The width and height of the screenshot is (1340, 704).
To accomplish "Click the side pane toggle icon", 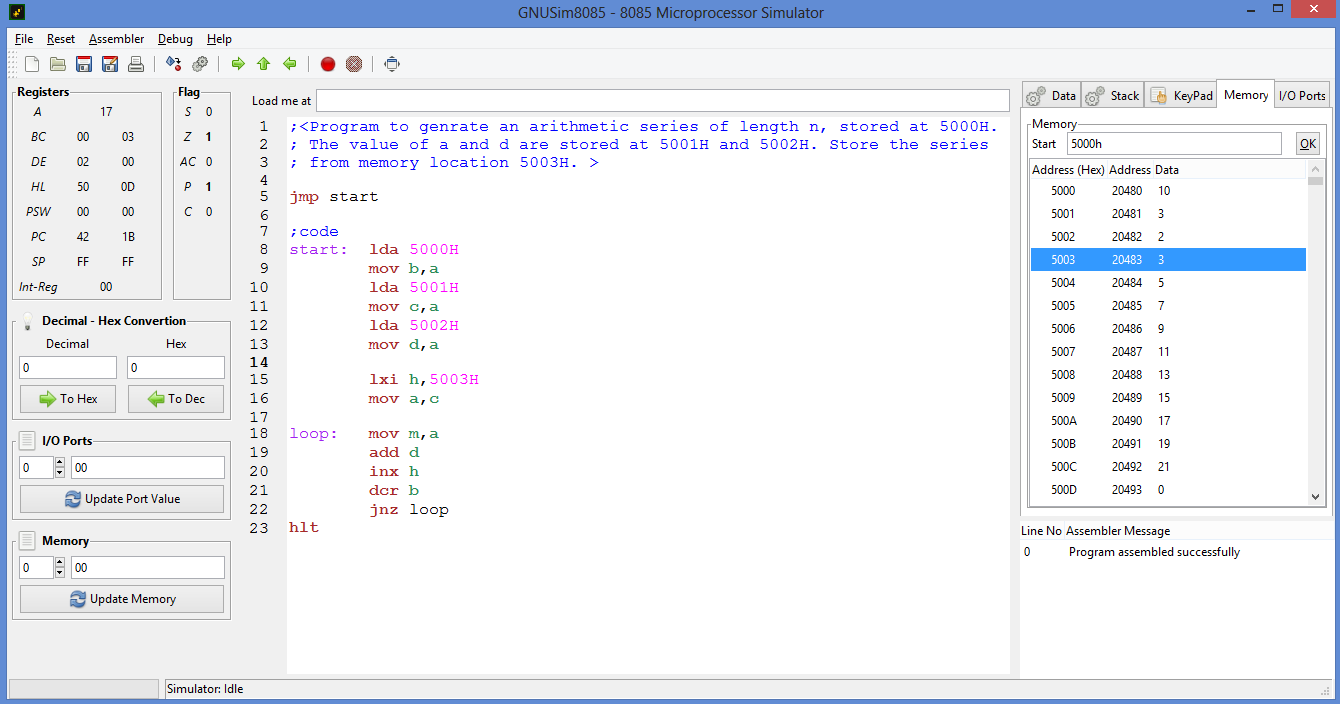I will [x=392, y=64].
